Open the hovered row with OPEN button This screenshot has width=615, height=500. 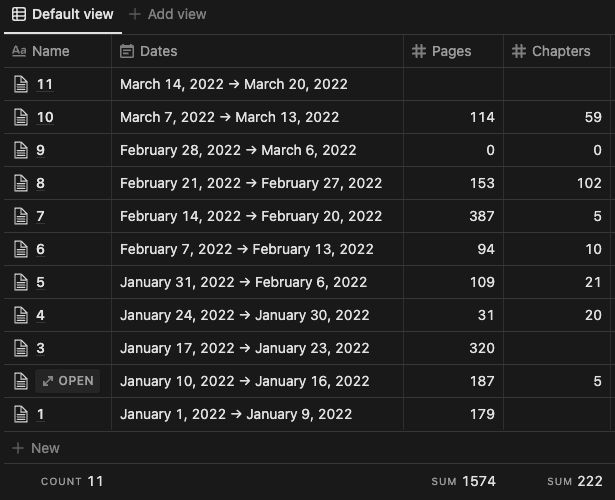point(68,381)
